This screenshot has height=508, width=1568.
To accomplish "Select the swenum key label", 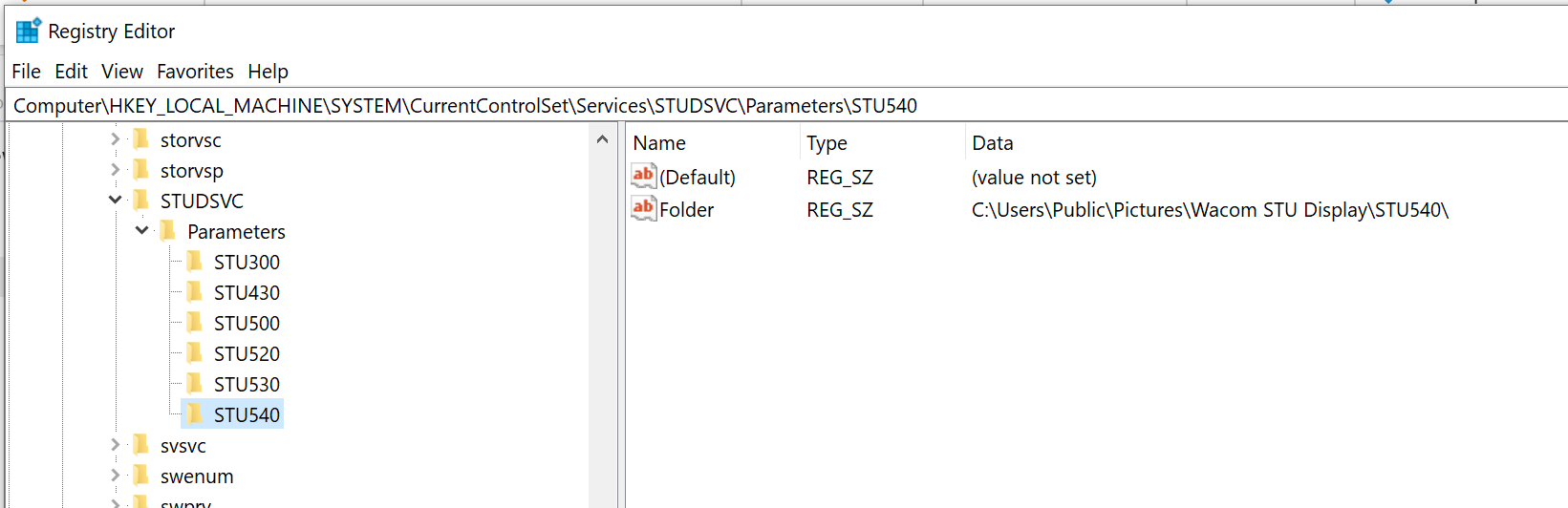I will (197, 476).
